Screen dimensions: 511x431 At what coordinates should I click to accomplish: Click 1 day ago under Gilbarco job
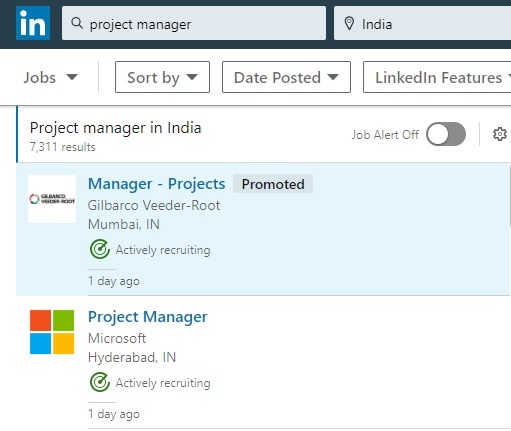tap(114, 281)
